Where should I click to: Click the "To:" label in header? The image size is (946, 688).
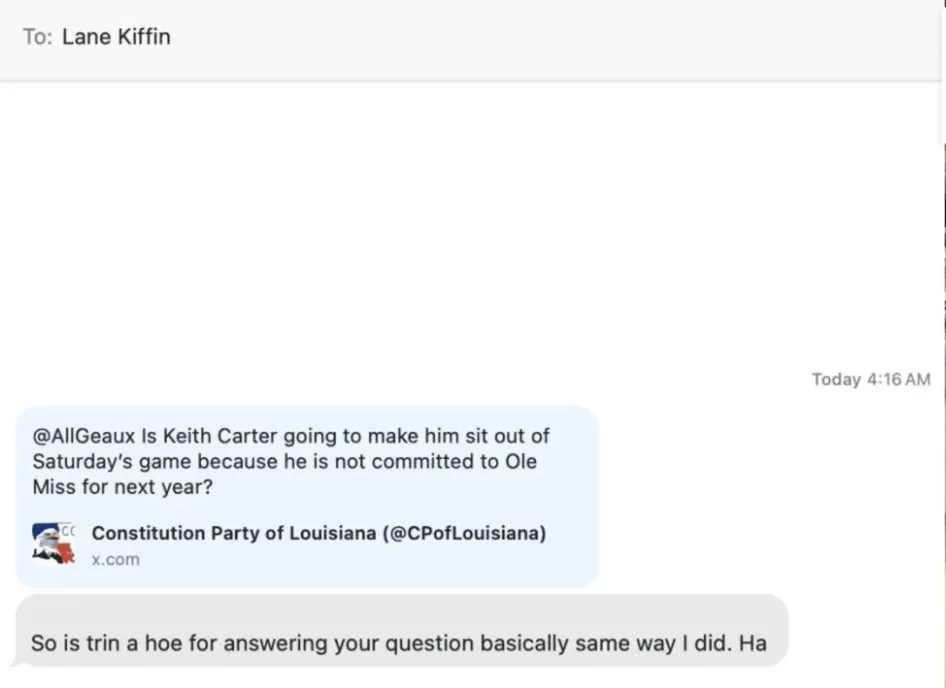[x=37, y=37]
